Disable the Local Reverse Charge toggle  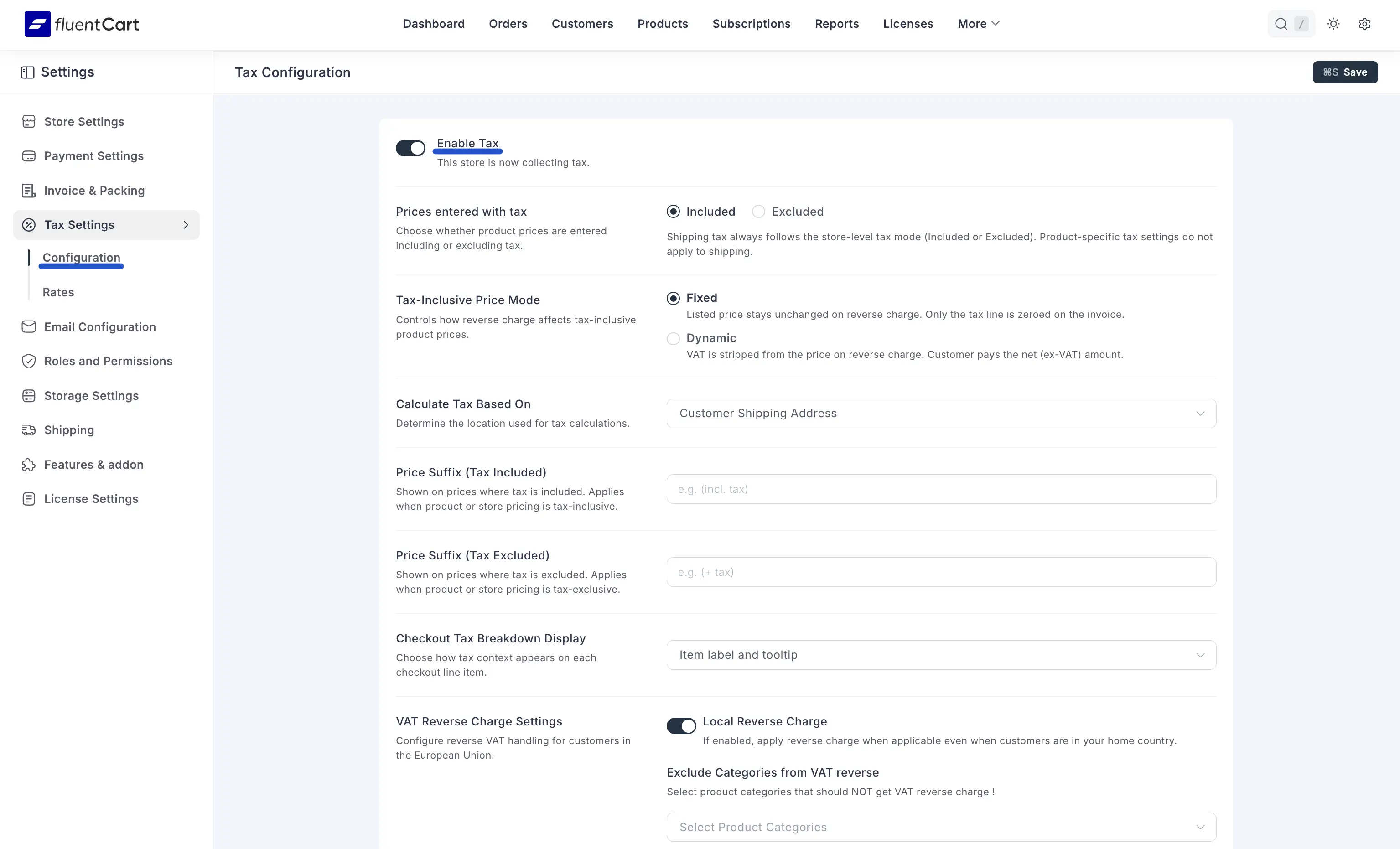click(681, 726)
